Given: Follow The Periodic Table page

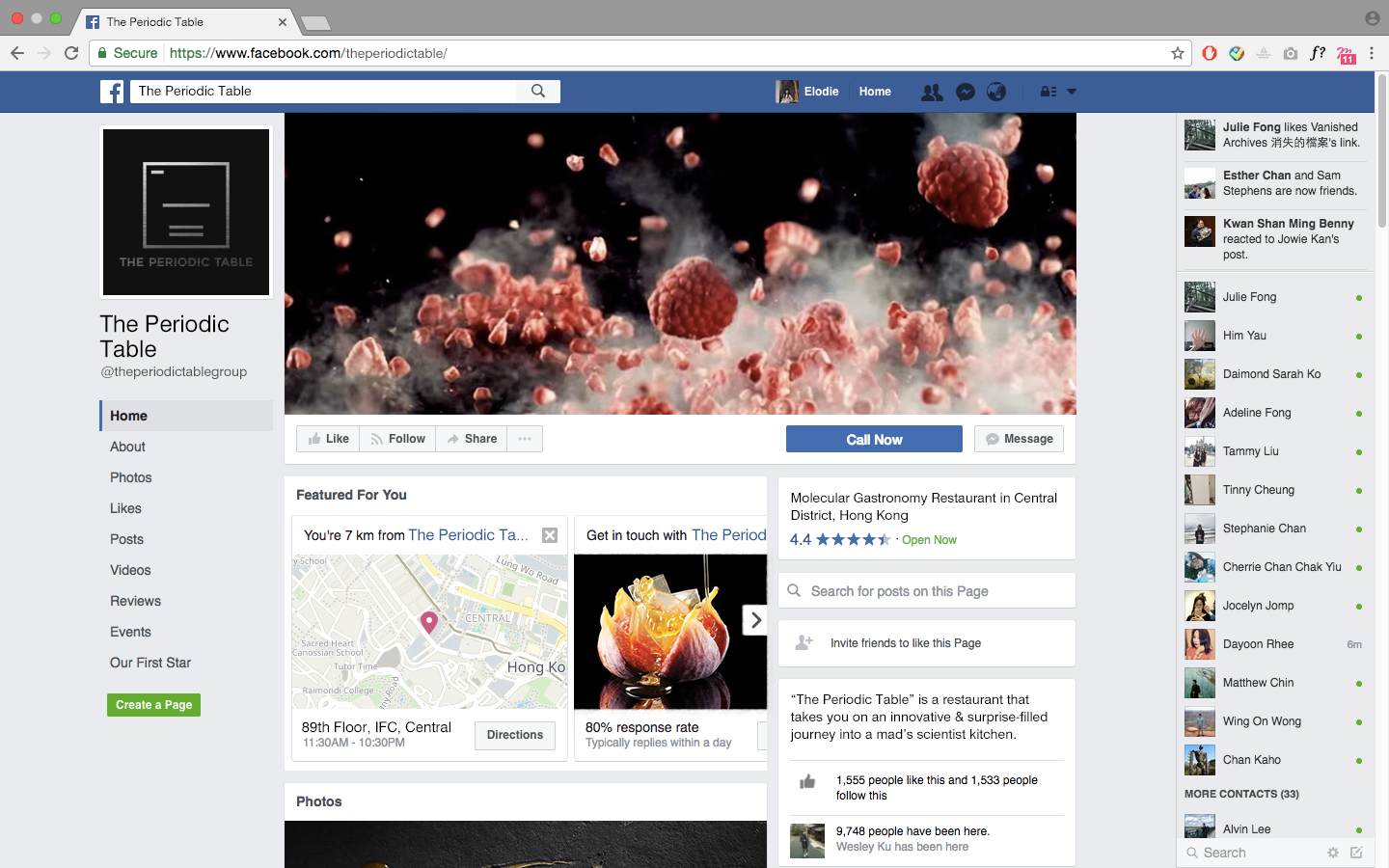Looking at the screenshot, I should pos(397,439).
